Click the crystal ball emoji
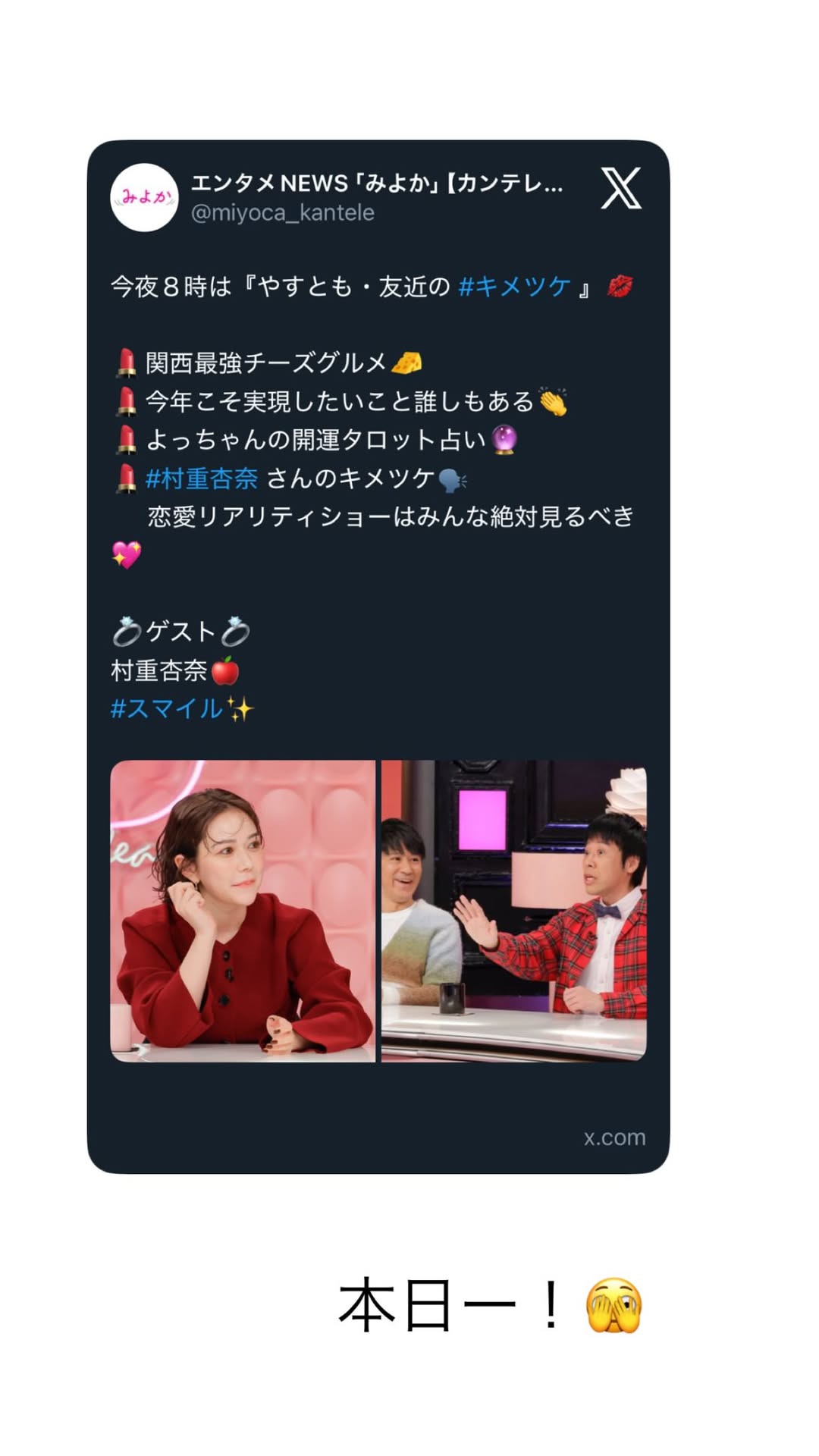The width and height of the screenshot is (819, 1456). pos(504,440)
